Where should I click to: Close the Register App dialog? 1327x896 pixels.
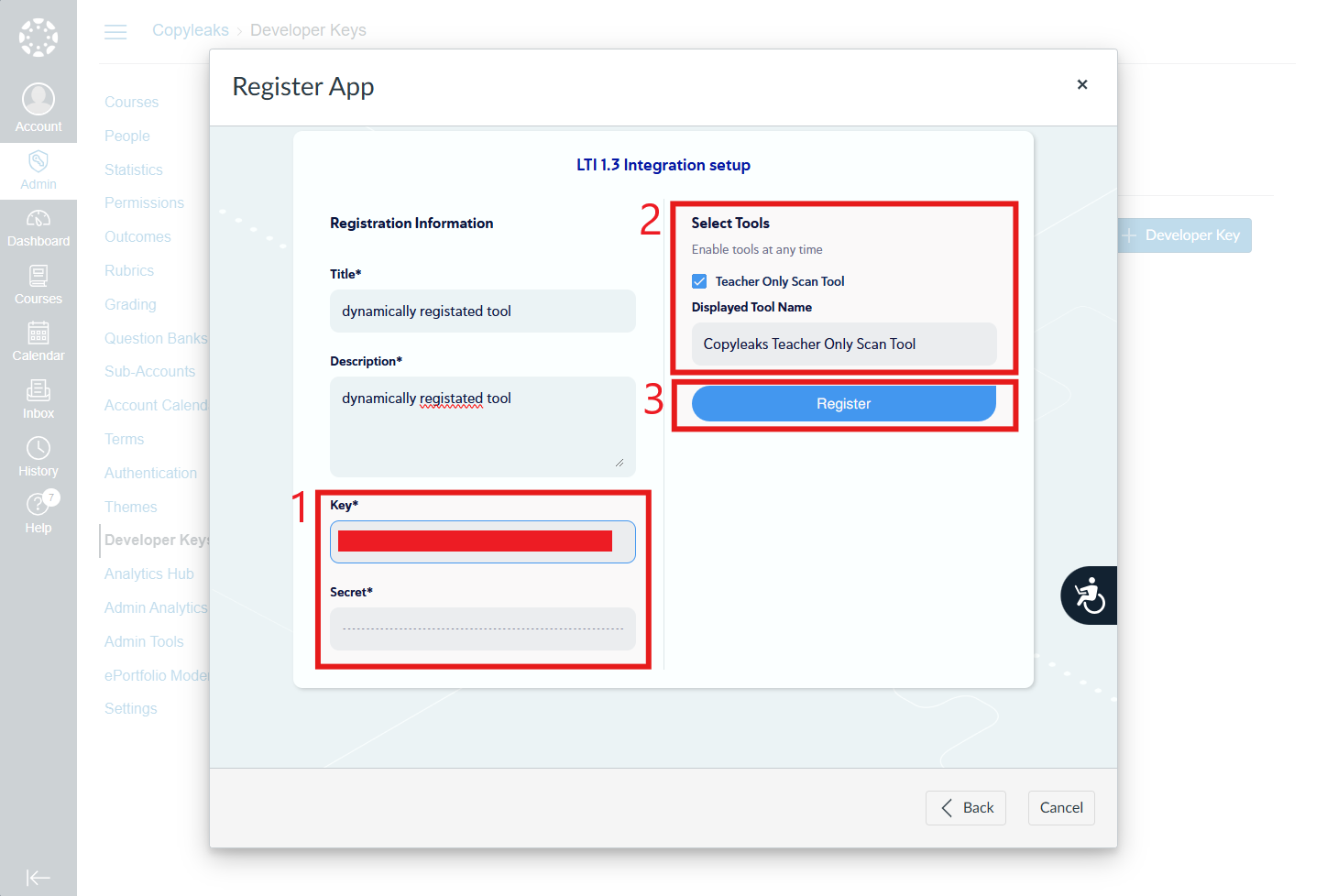pos(1082,84)
